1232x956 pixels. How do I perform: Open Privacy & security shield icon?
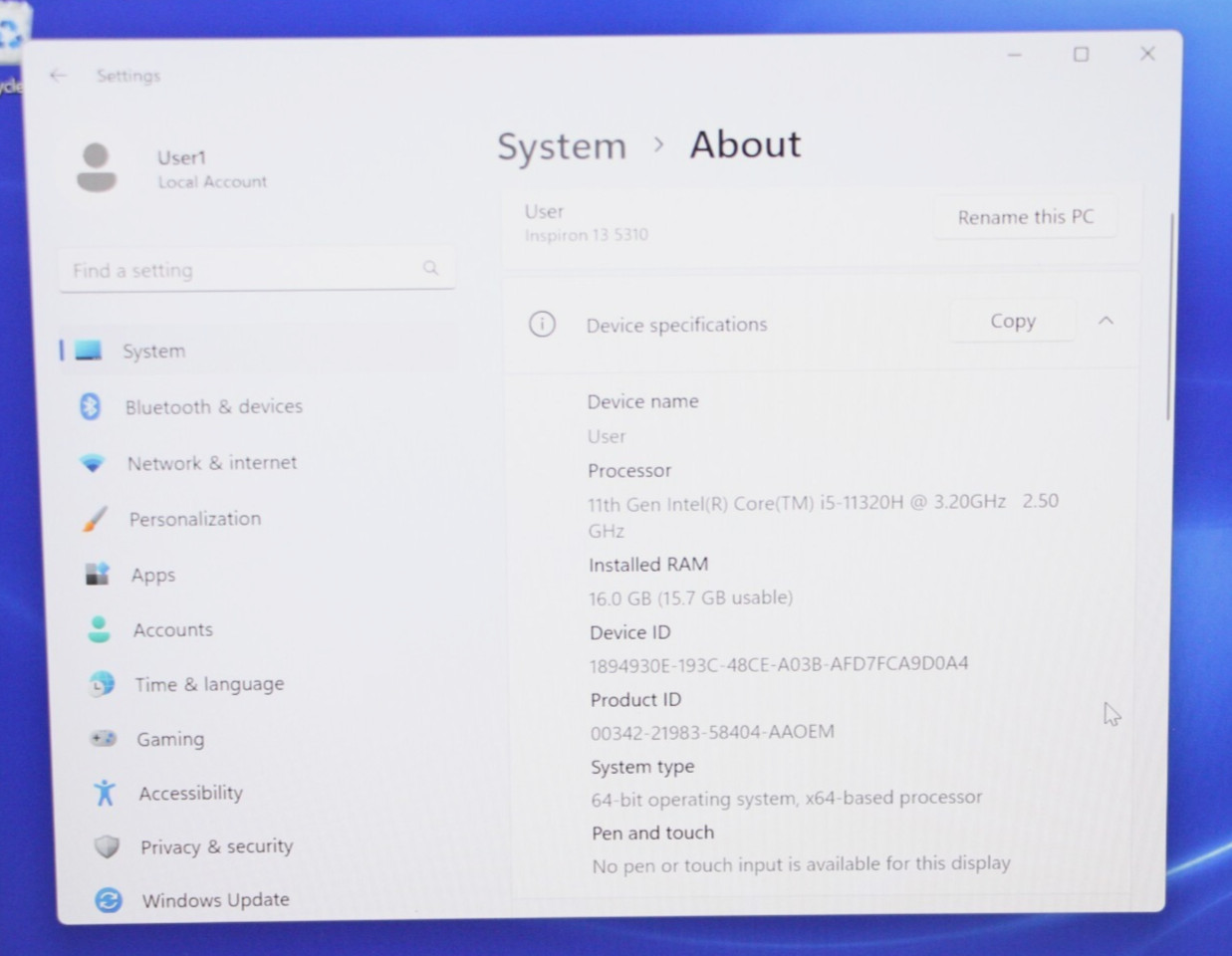(107, 846)
